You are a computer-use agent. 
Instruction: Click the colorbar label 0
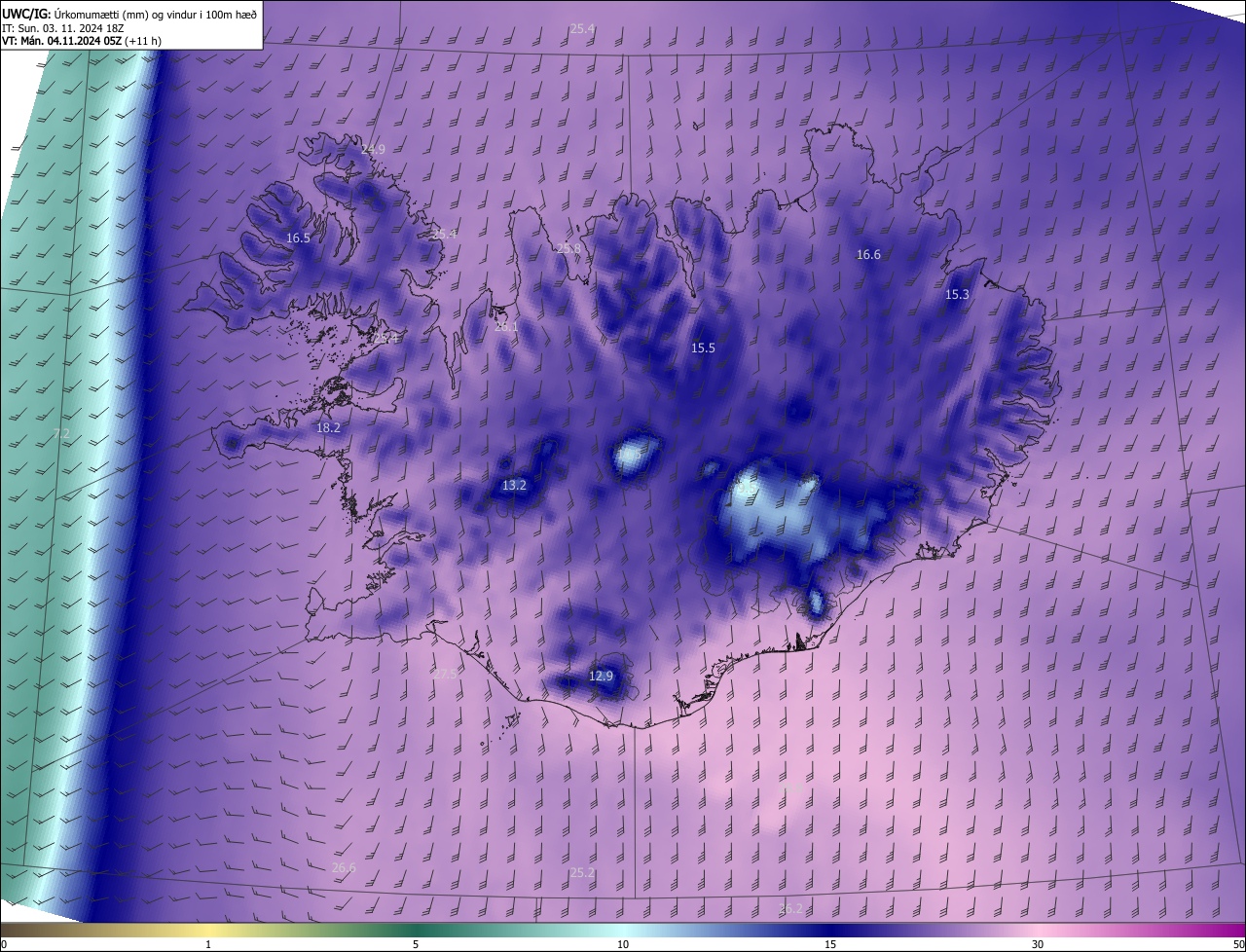point(4,945)
